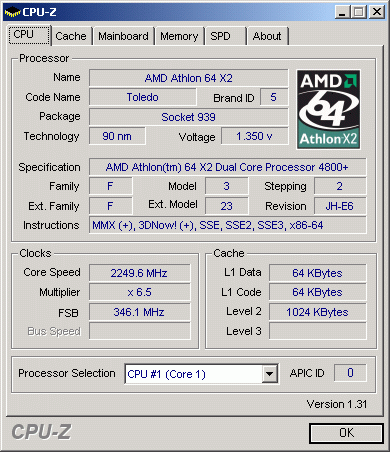
Task: Minimize the CPU-Z window
Action: [342, 12]
